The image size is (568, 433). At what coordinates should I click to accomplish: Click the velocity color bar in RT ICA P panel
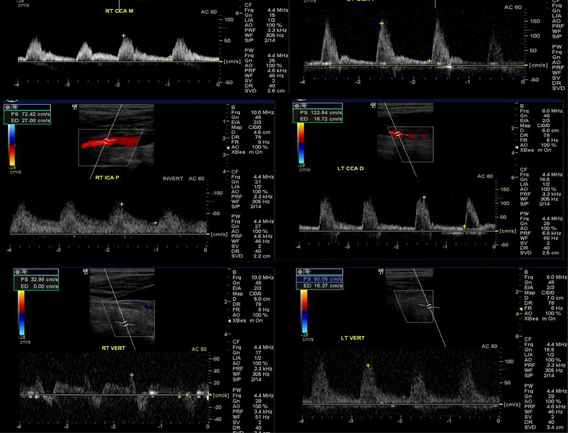[x=12, y=145]
